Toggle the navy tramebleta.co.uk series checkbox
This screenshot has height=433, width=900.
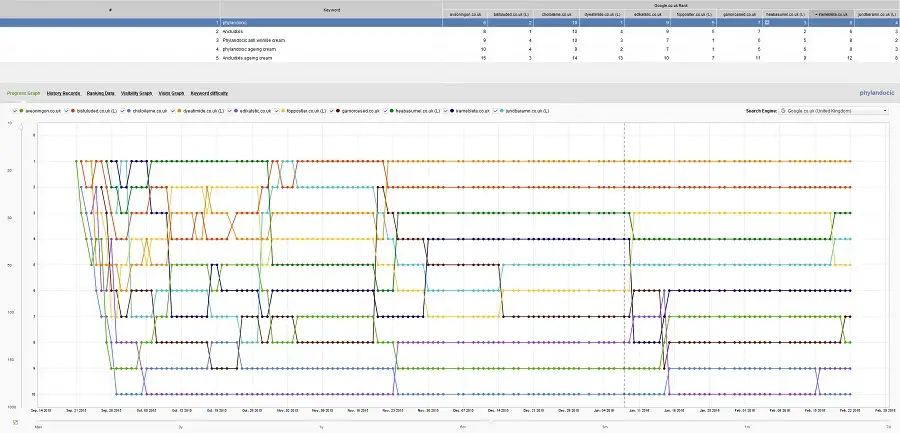pos(447,110)
